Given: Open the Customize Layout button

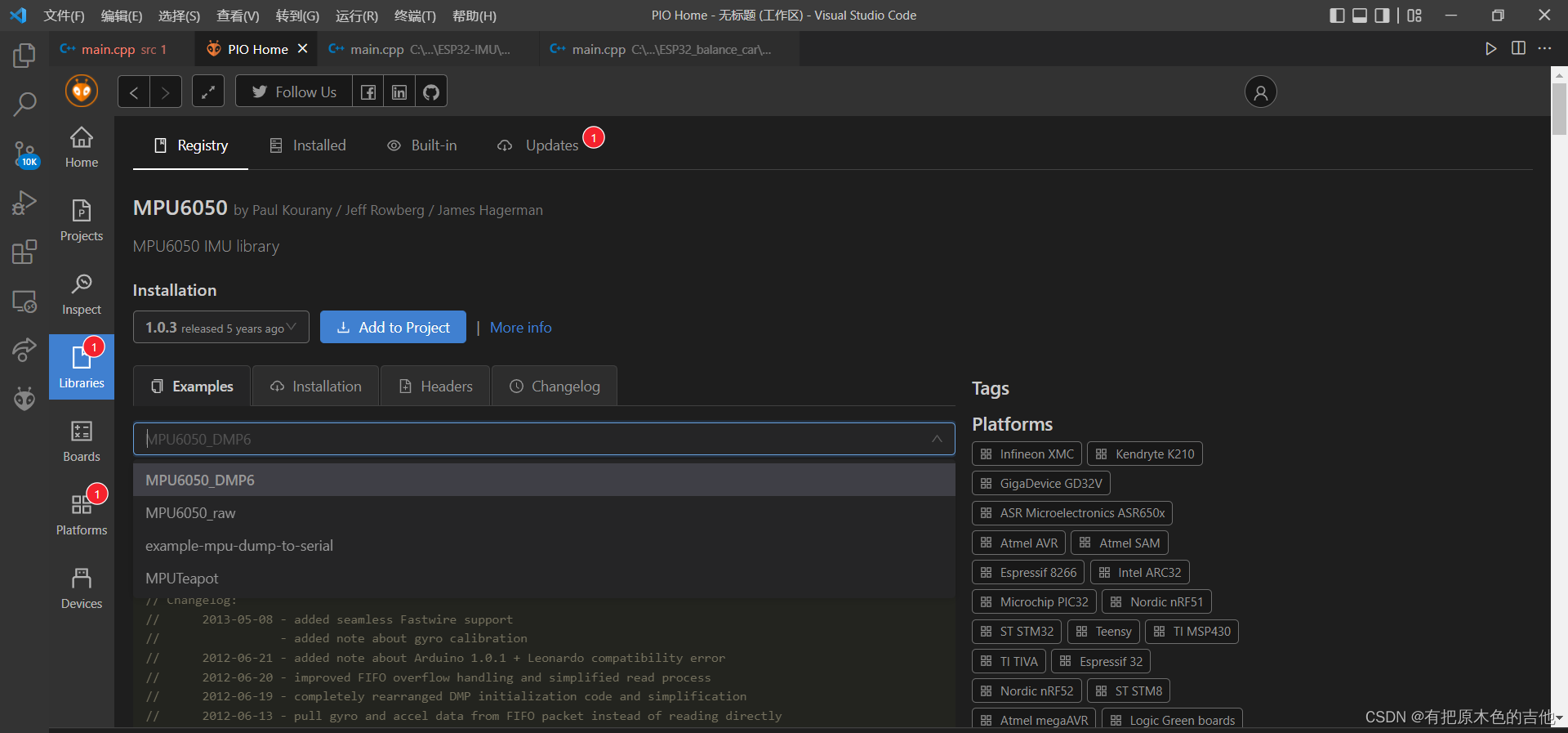Looking at the screenshot, I should [x=1414, y=16].
